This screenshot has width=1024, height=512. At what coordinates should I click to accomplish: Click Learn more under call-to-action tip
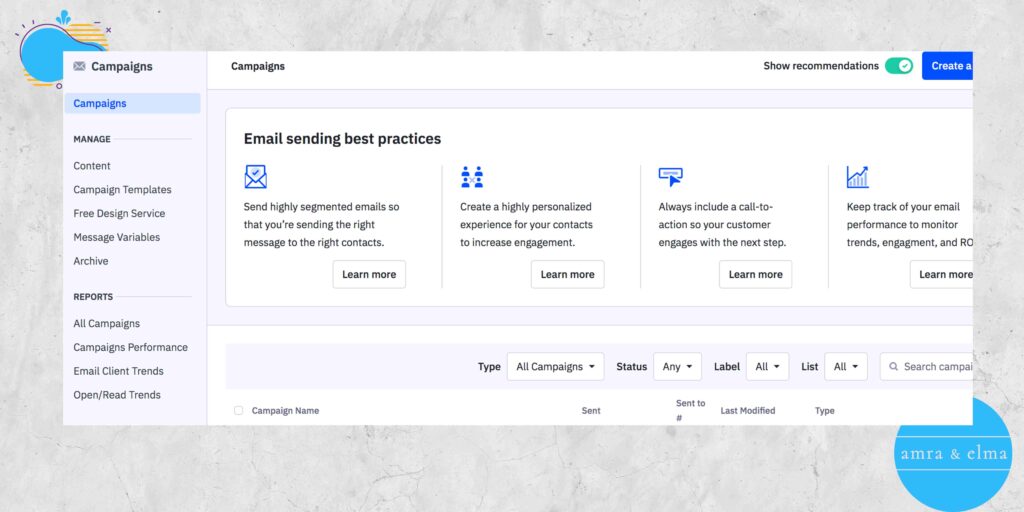click(756, 274)
